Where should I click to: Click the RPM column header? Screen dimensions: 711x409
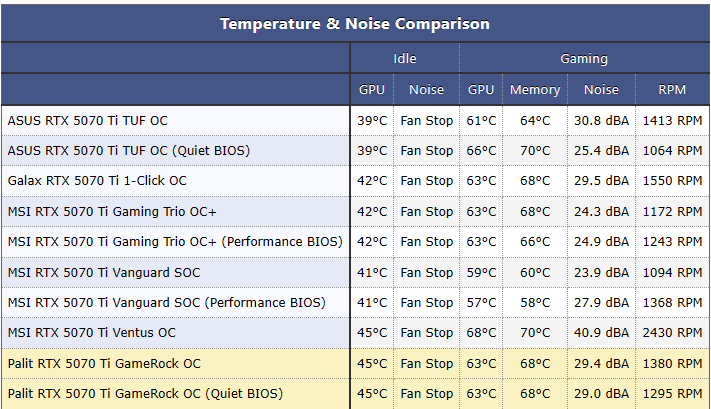[672, 90]
